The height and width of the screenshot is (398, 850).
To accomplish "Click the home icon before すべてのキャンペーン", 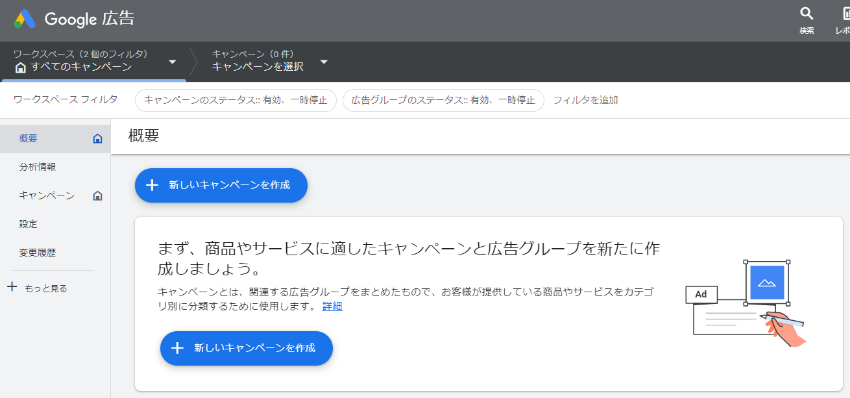I will coord(21,68).
